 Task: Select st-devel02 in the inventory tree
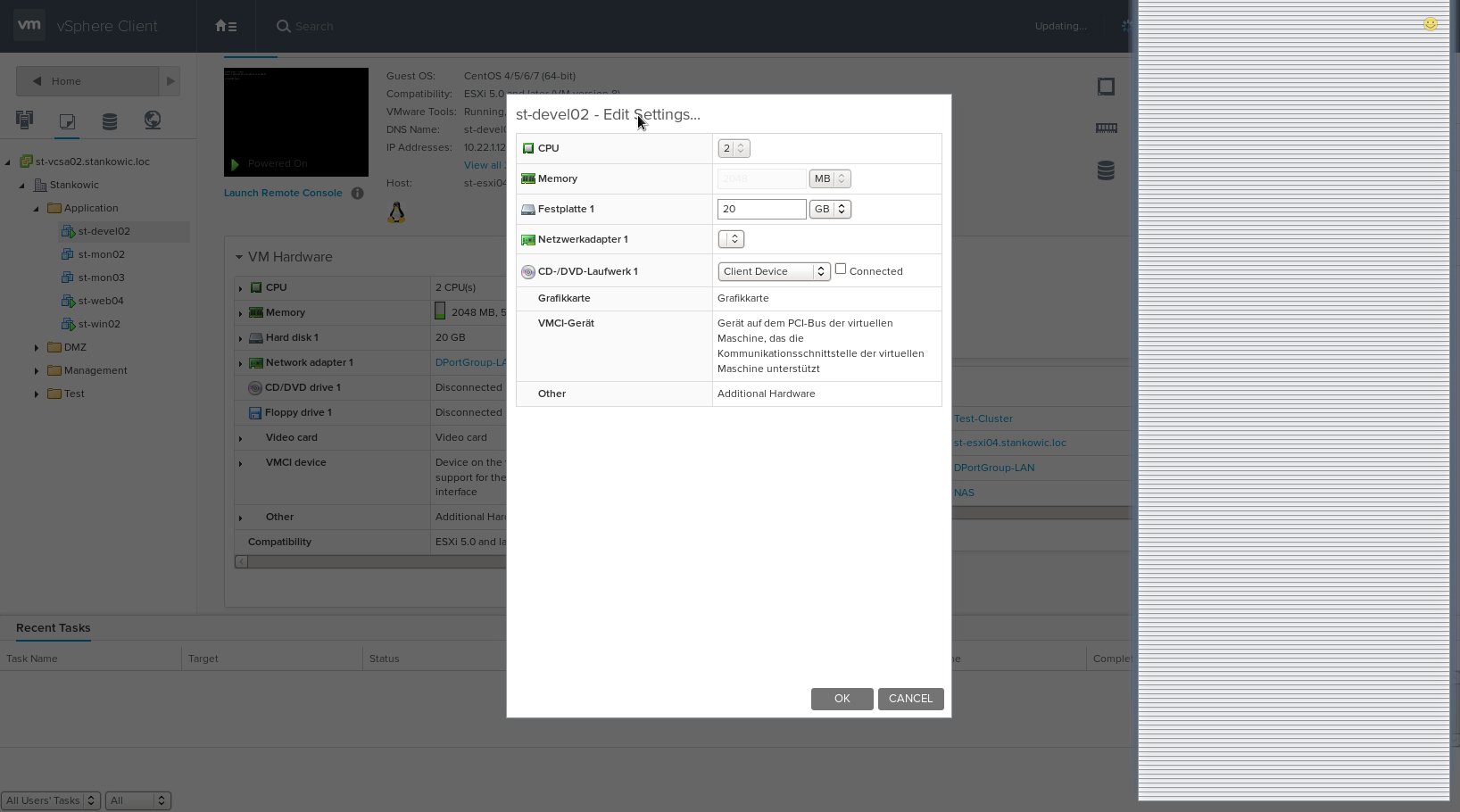(104, 231)
